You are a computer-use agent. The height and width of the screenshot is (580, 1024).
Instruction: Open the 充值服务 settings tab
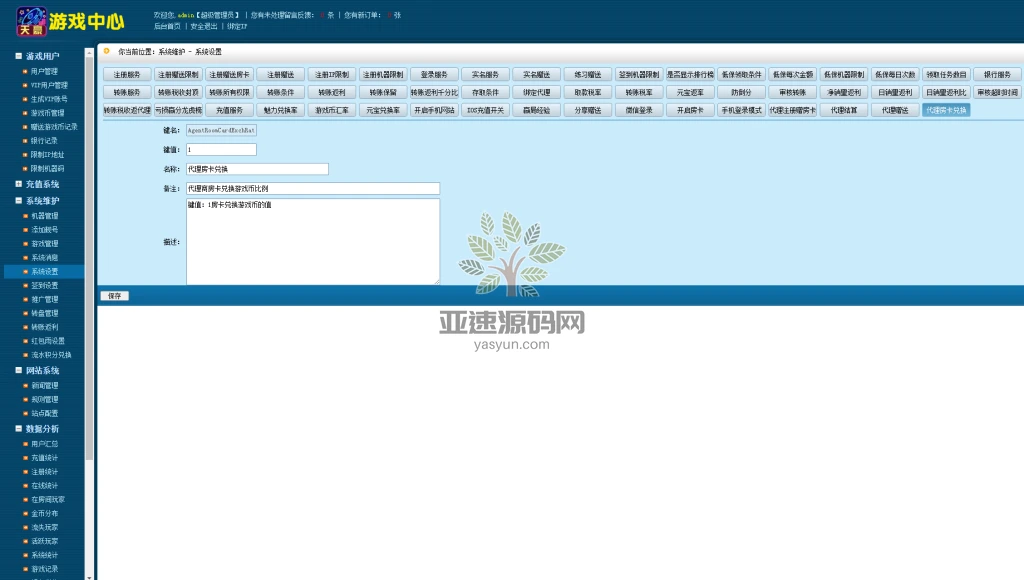[x=229, y=110]
